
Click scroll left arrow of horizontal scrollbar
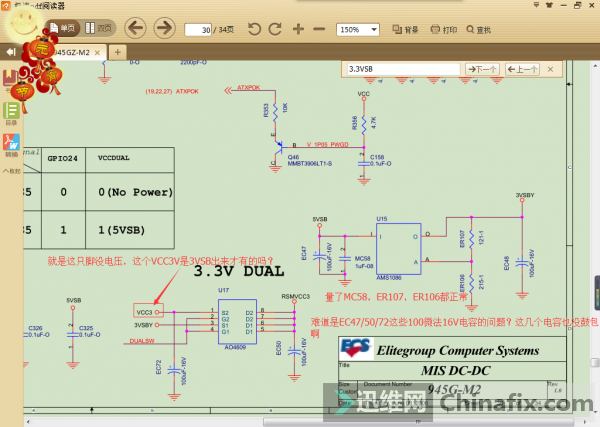point(28,422)
